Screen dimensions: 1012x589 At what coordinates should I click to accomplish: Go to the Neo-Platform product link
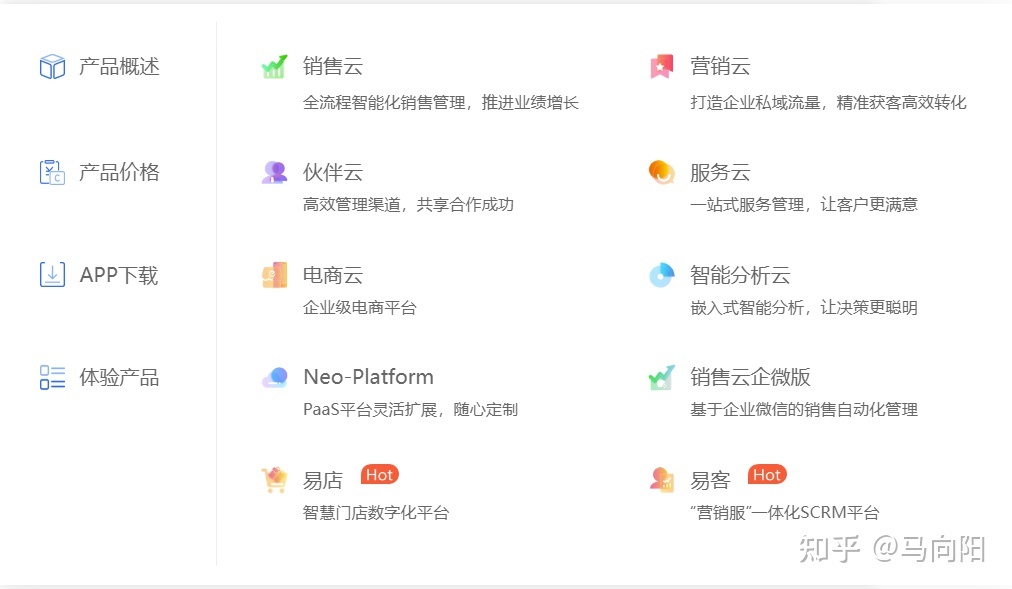368,377
